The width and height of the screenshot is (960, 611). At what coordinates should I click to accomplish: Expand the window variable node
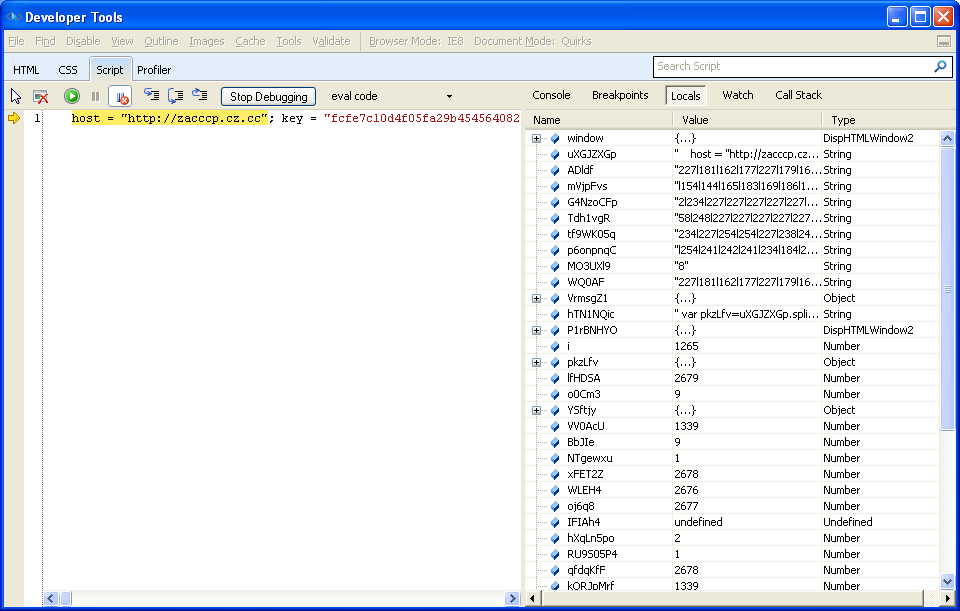537,138
